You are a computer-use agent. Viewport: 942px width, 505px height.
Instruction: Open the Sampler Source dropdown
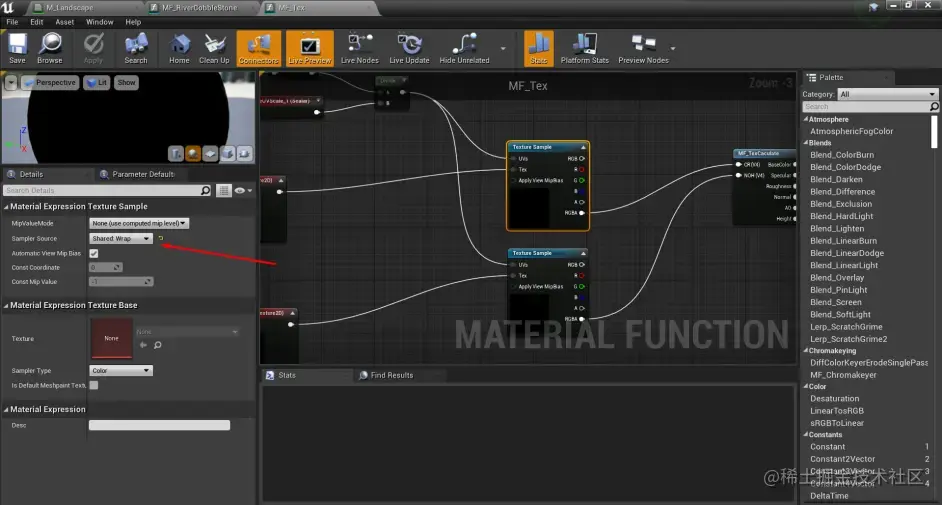pos(121,238)
